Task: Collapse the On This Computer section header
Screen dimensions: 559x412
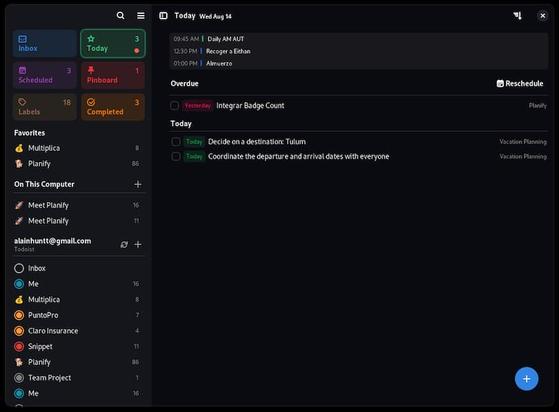Action: point(44,184)
